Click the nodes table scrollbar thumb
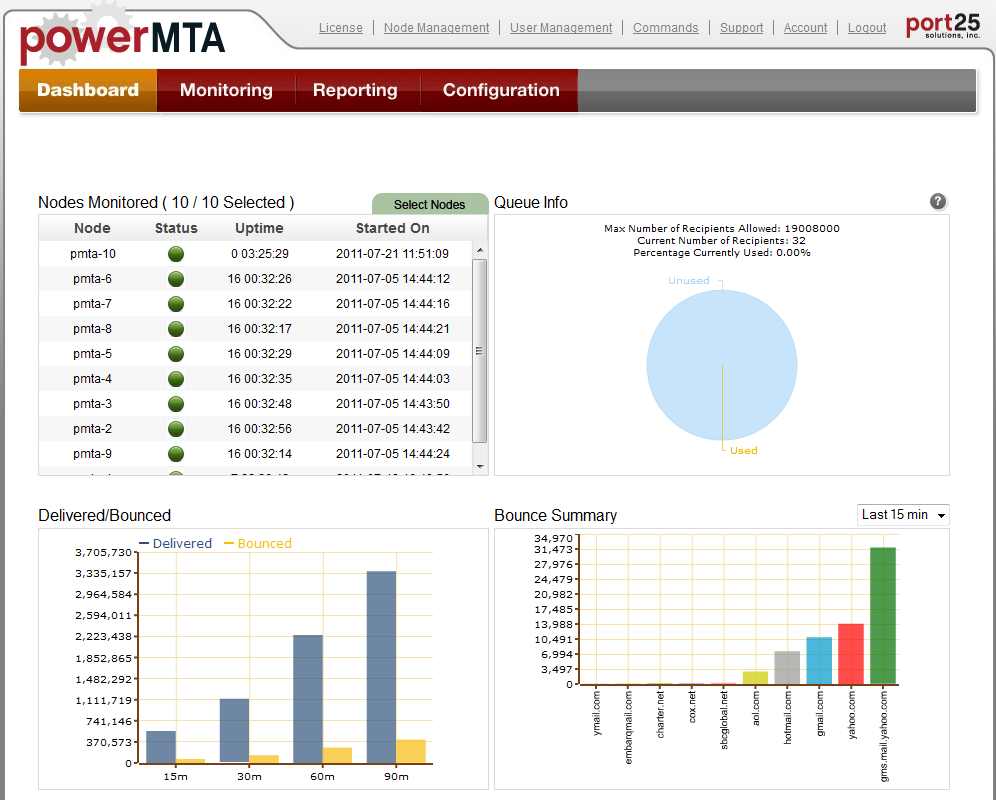 [480, 351]
